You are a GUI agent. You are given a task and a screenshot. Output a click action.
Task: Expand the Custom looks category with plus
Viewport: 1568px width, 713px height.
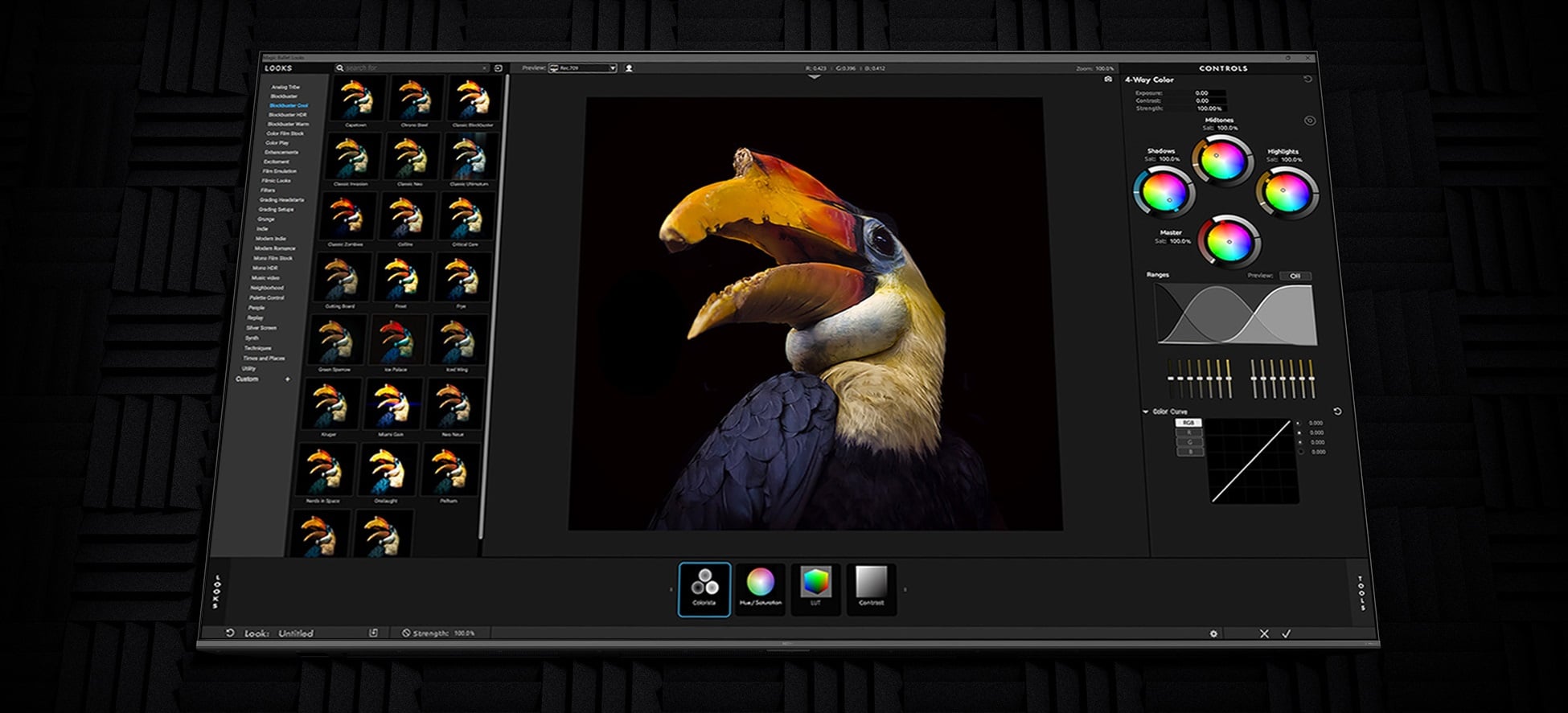[x=287, y=379]
